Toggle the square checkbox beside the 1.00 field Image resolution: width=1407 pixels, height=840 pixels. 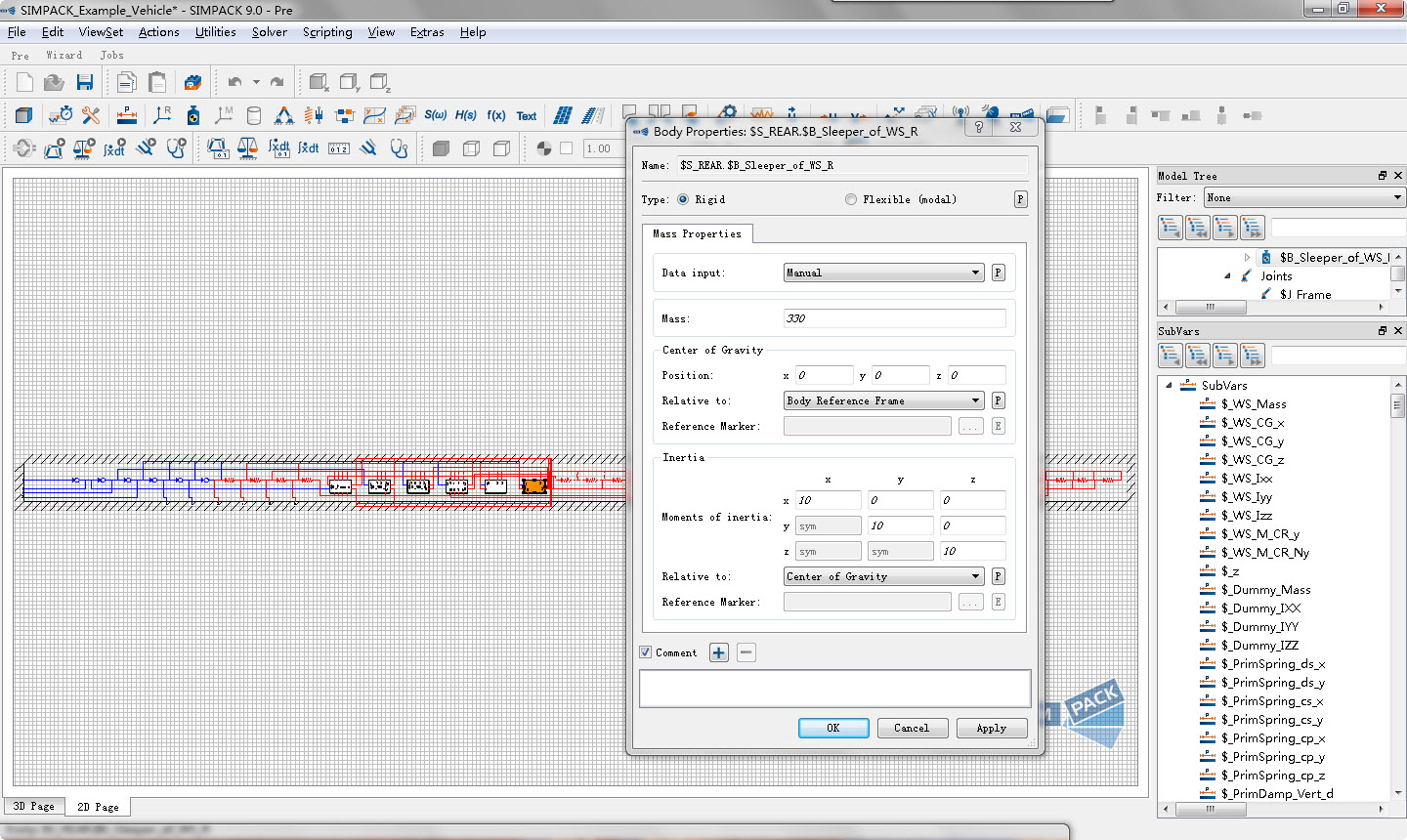point(566,148)
